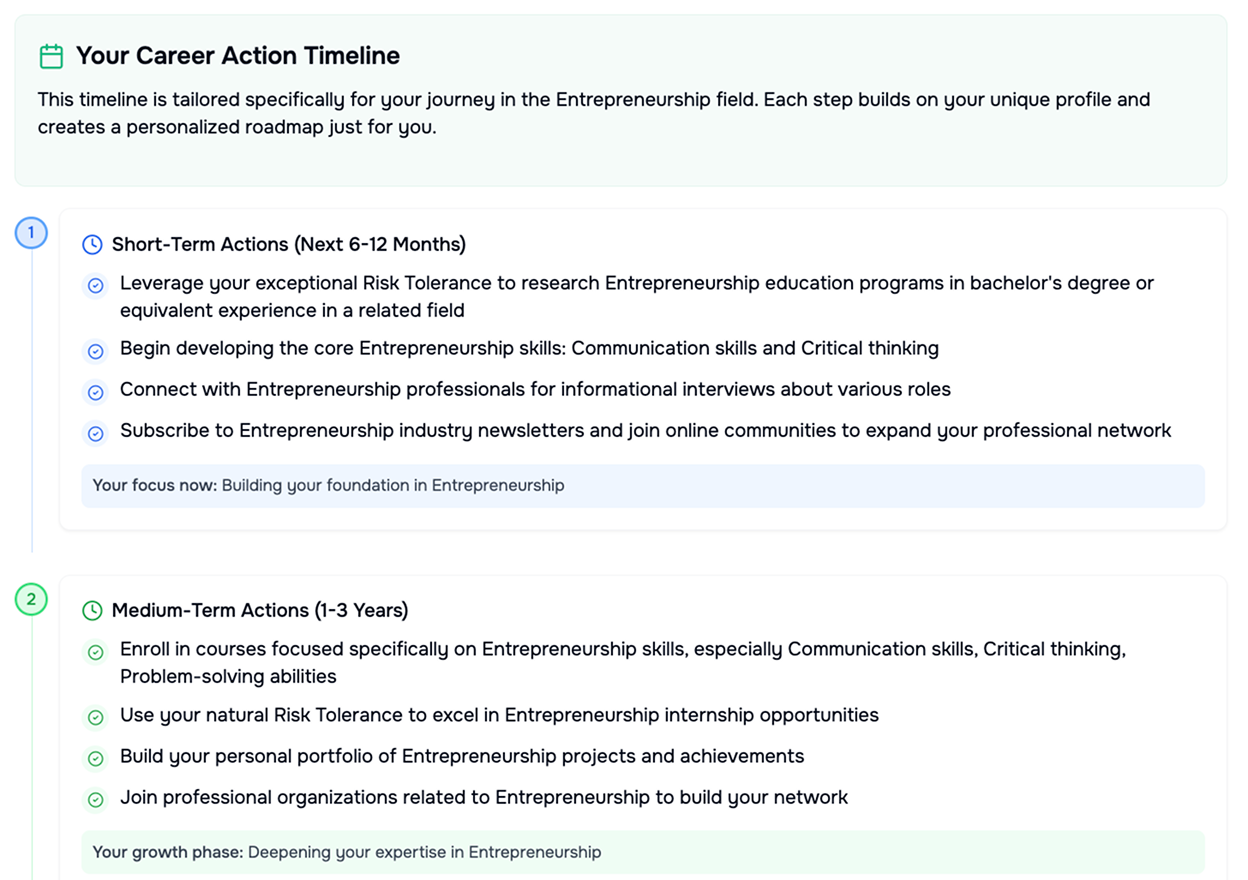Click check icon beside Enroll in courses item

point(96,652)
